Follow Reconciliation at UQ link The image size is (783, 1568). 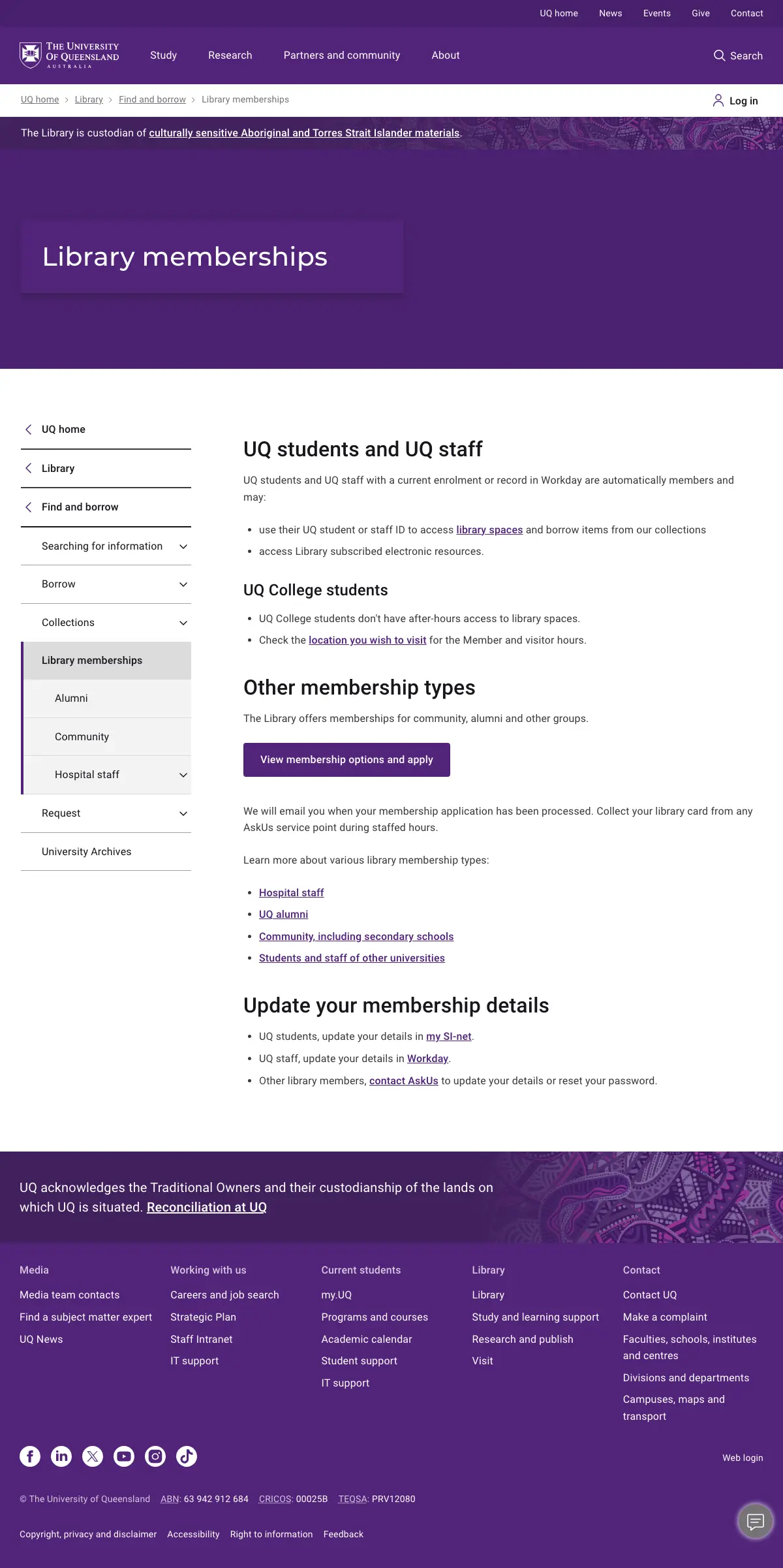(x=206, y=1207)
